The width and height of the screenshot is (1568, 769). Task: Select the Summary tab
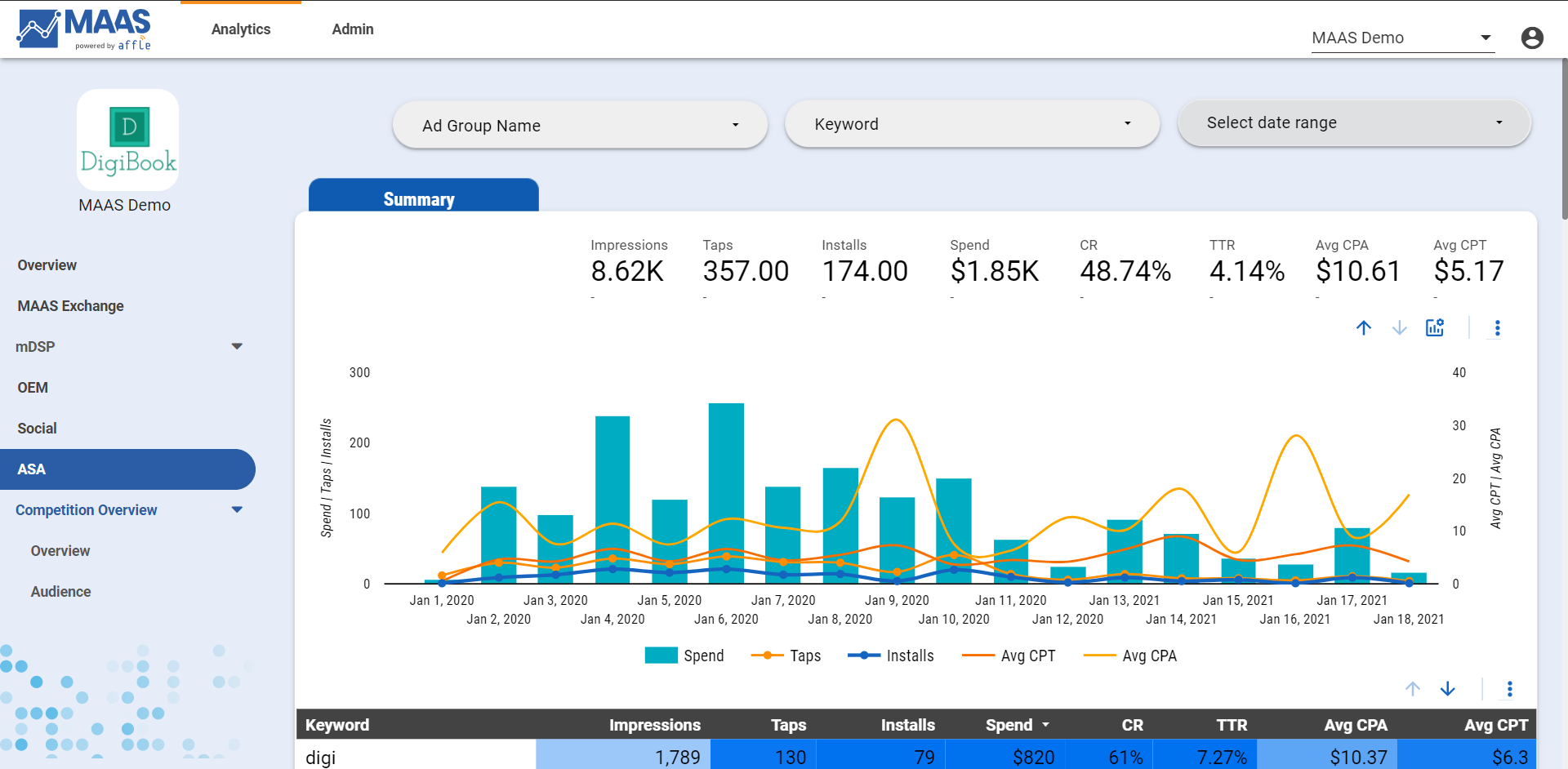[x=419, y=198]
